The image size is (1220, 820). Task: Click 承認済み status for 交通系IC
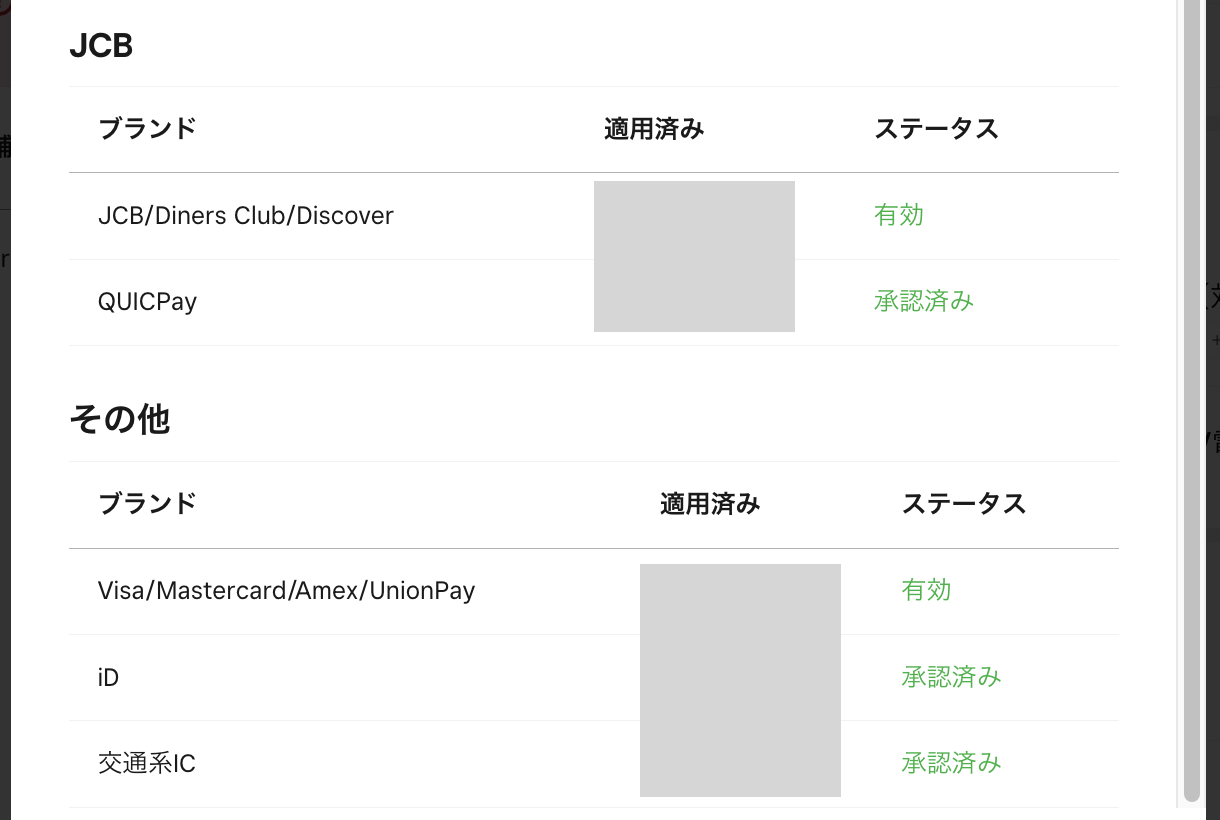pyautogui.click(x=950, y=763)
